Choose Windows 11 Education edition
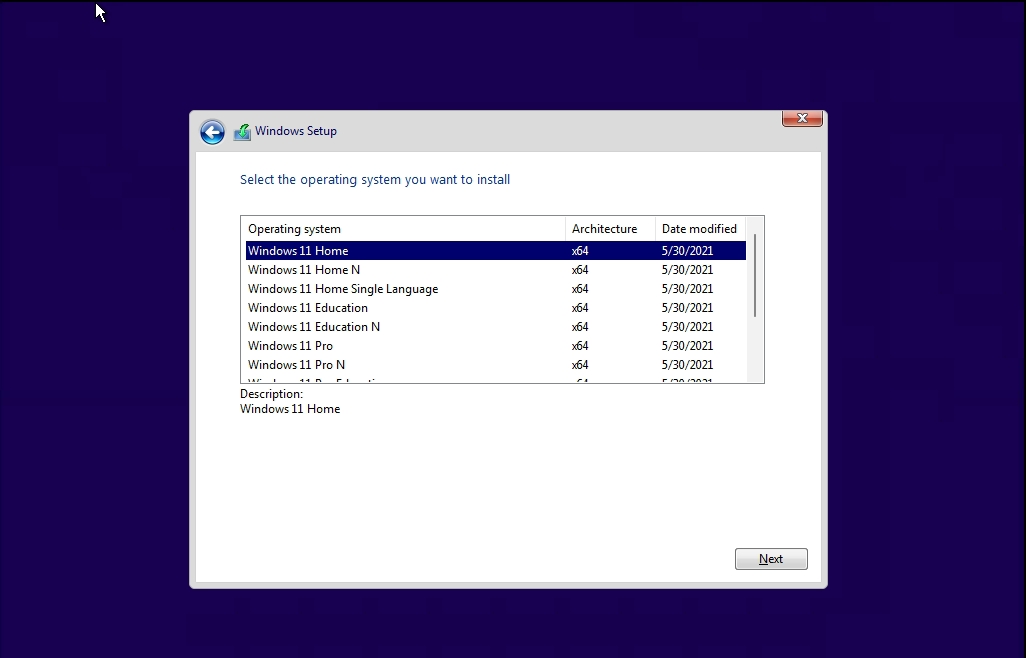Screen dimensions: 1026x658 350,307
